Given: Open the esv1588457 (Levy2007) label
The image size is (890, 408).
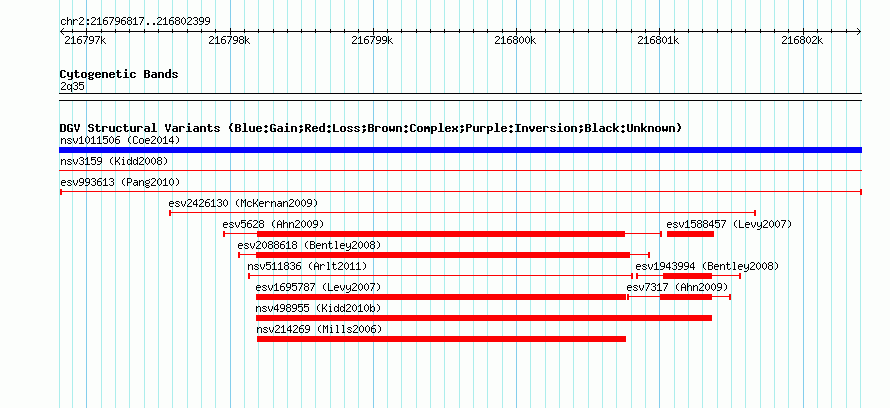Looking at the screenshot, I should [729, 224].
